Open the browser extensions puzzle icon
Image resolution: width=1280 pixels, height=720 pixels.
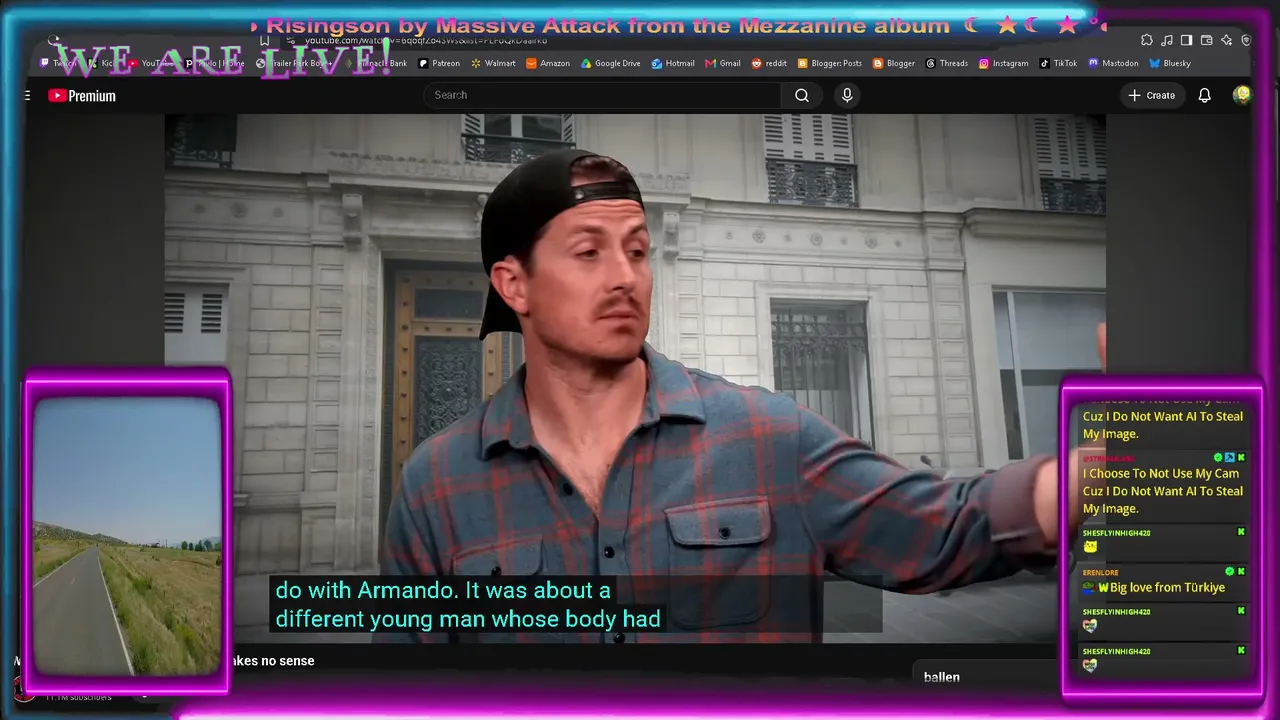click(1147, 40)
